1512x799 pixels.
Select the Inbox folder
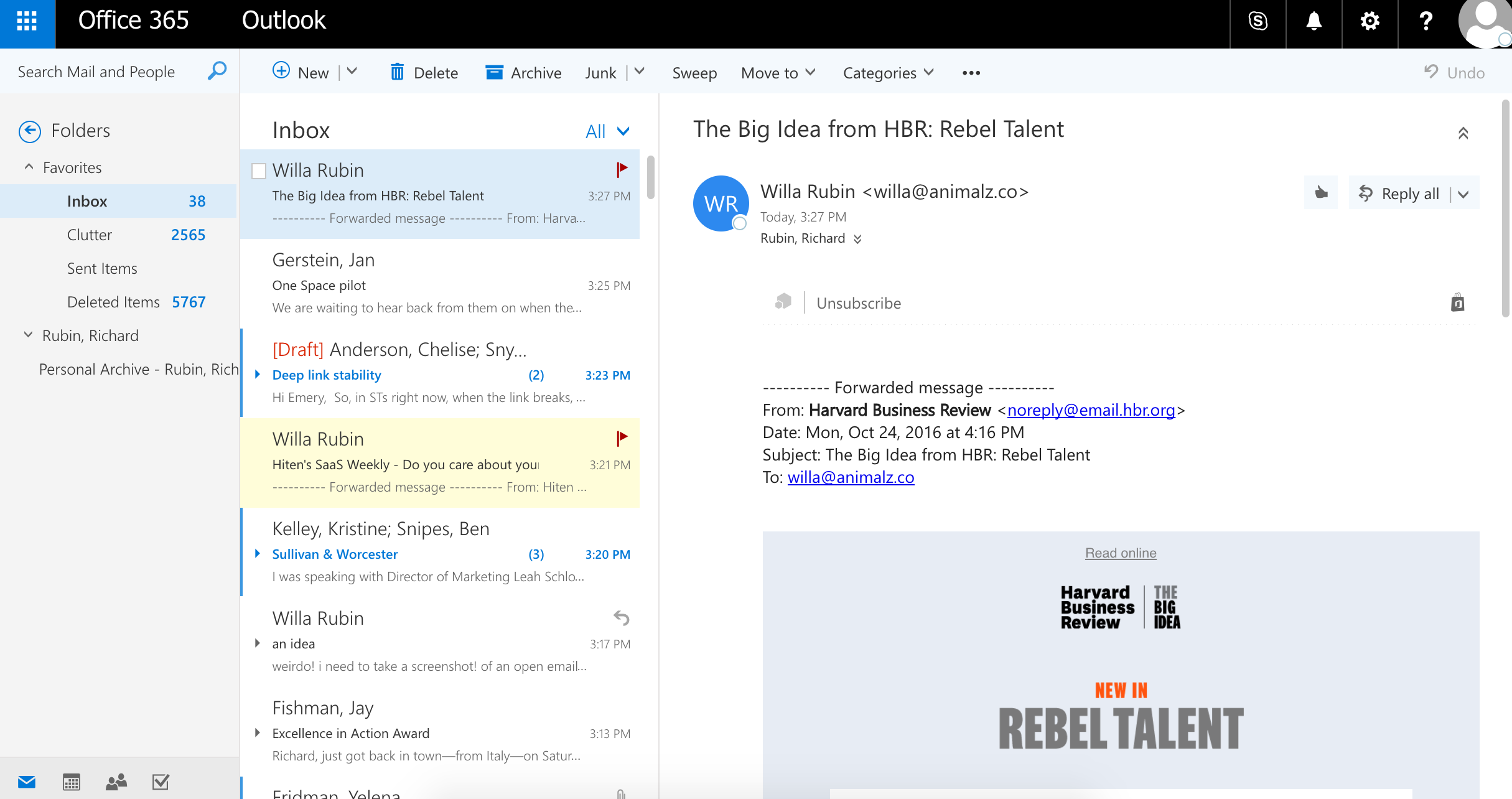pos(118,201)
